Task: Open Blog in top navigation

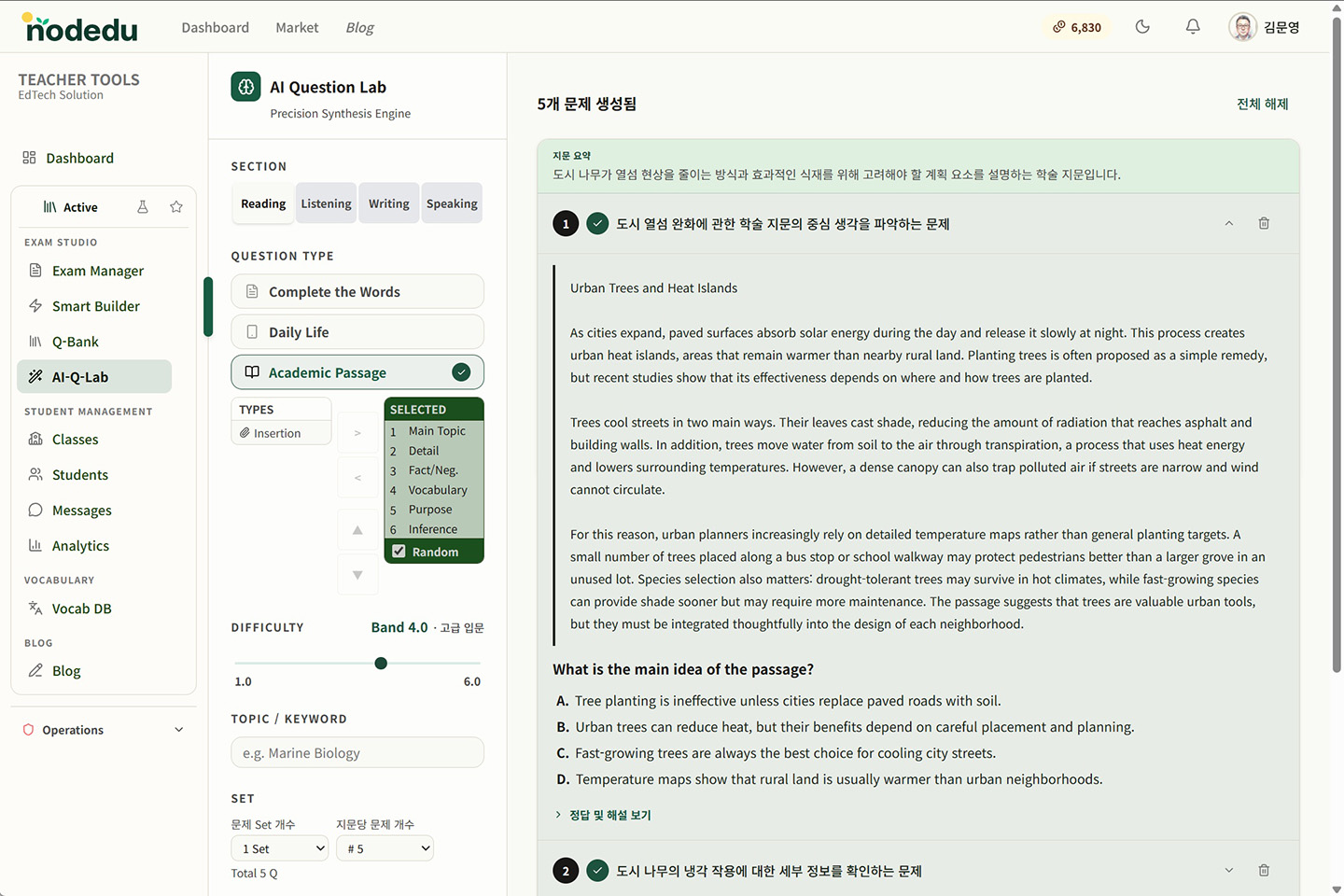Action: (359, 27)
